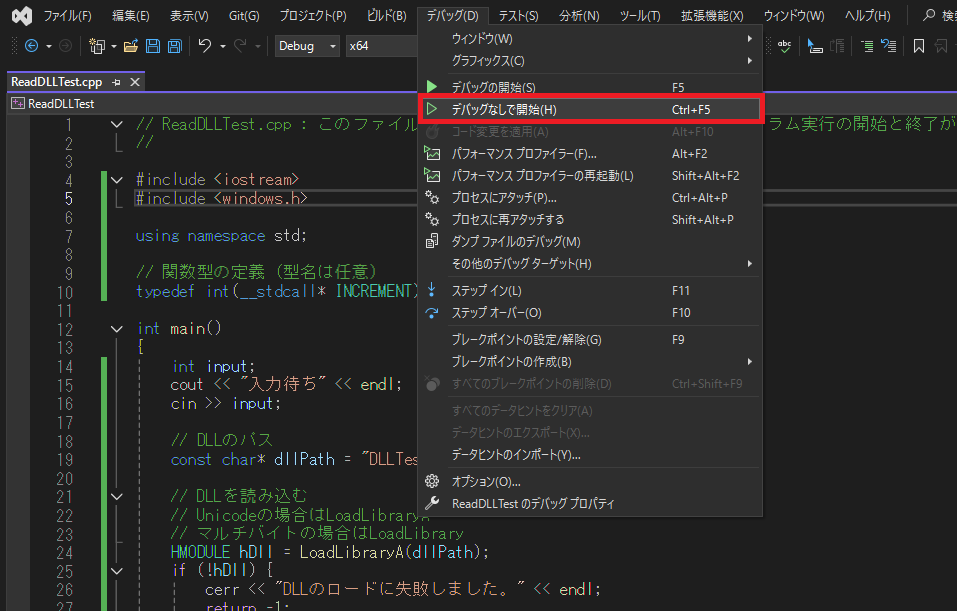Click the bookmark icon in the toolbar
Viewport: 957px width, 611px height.
(918, 46)
